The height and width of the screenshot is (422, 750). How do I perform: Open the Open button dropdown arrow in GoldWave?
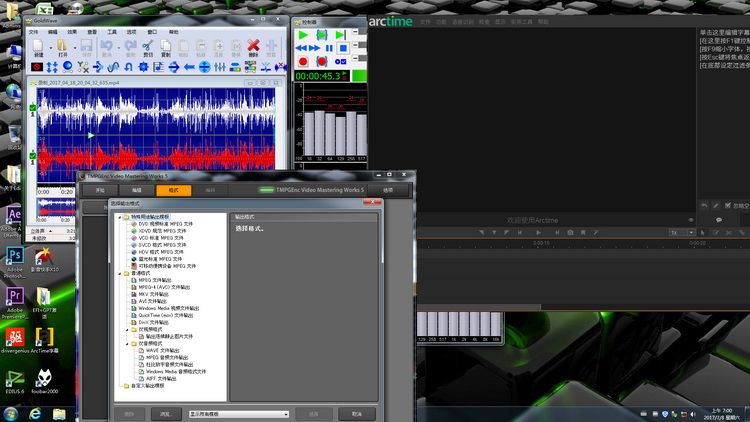pyautogui.click(x=75, y=47)
